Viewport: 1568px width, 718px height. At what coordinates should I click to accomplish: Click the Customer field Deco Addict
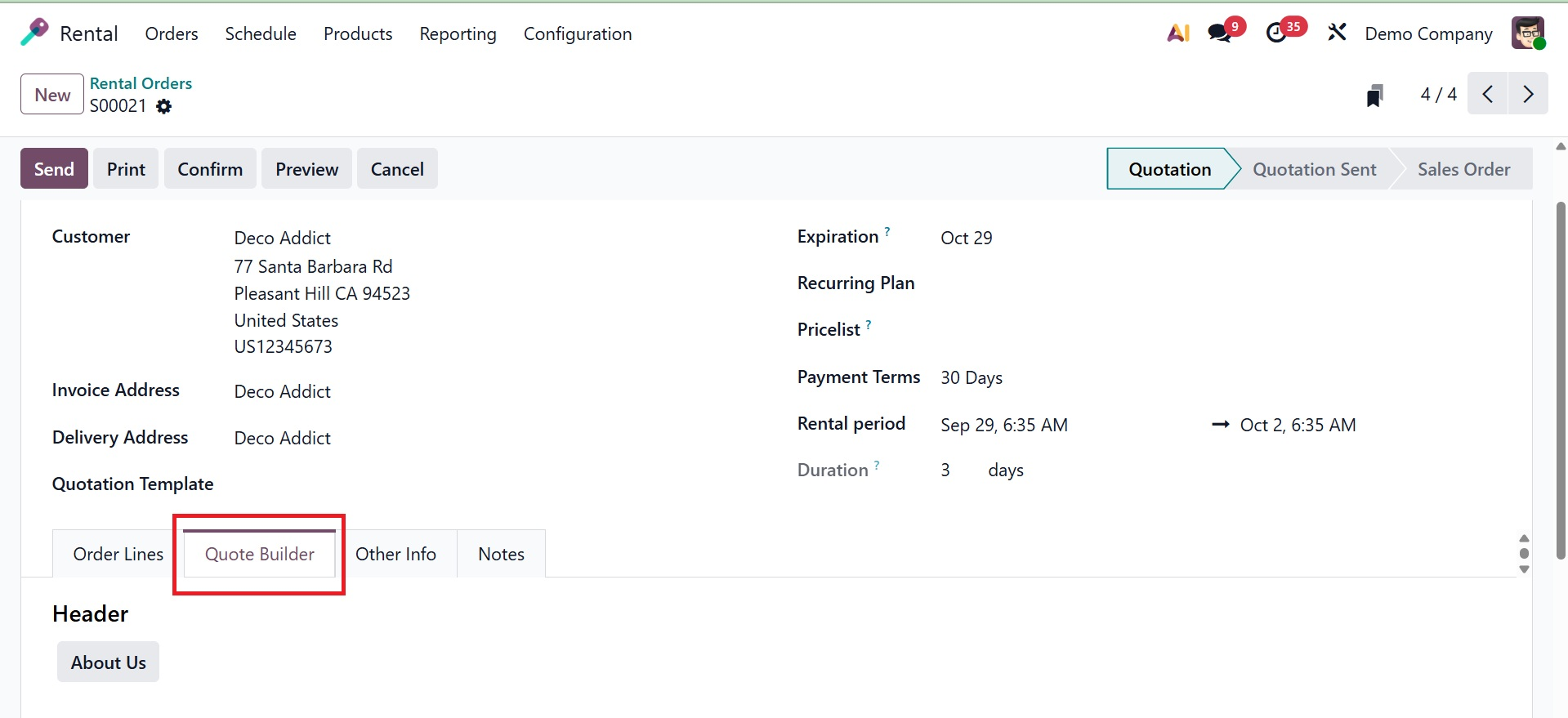(x=283, y=238)
